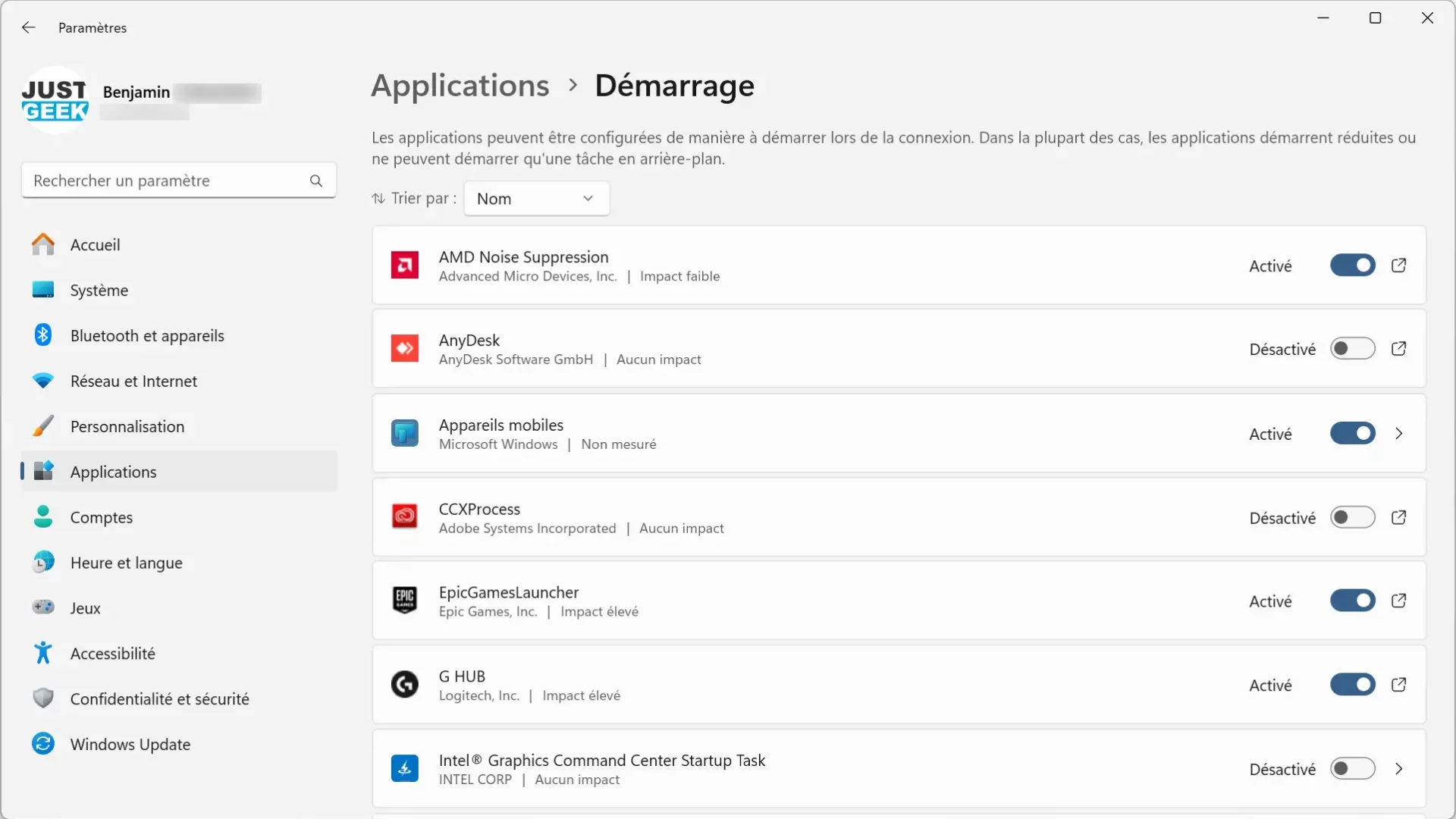This screenshot has height=819, width=1456.
Task: Turn off Appareils mobiles startup toggle
Action: point(1353,434)
